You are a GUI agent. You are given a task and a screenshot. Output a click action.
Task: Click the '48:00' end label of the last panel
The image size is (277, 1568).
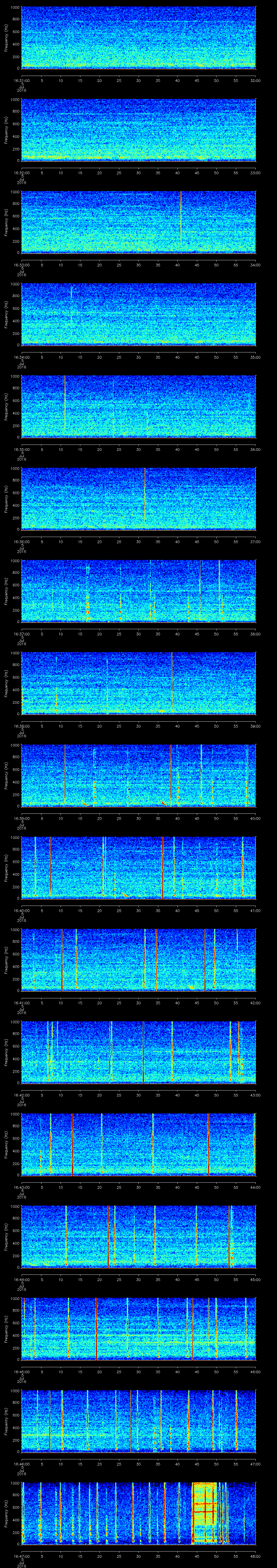pyautogui.click(x=255, y=1556)
